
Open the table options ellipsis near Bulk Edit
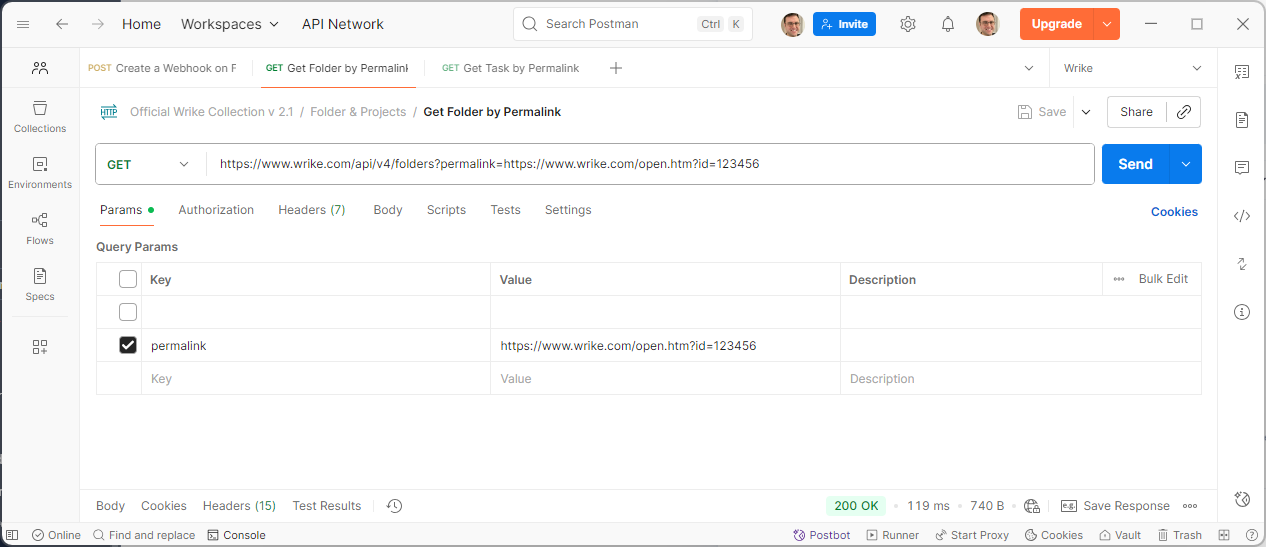coord(1119,279)
